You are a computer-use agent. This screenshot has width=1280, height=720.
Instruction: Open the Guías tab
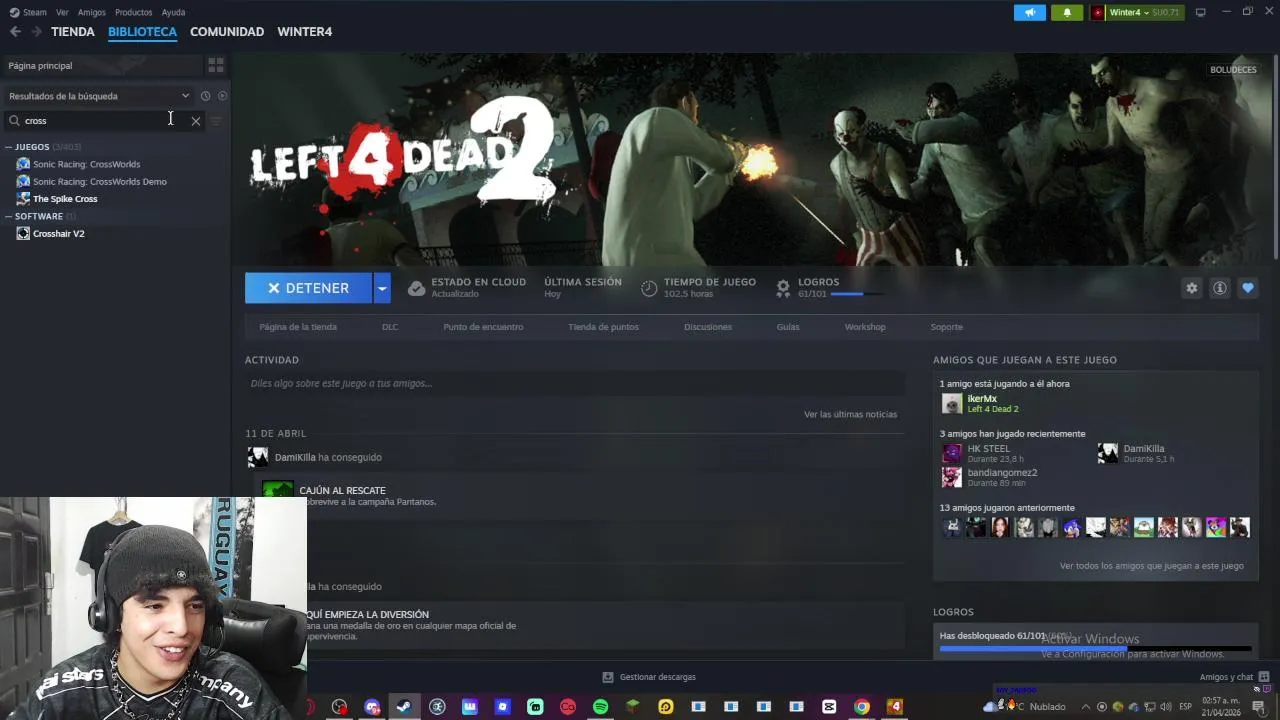[x=788, y=327]
